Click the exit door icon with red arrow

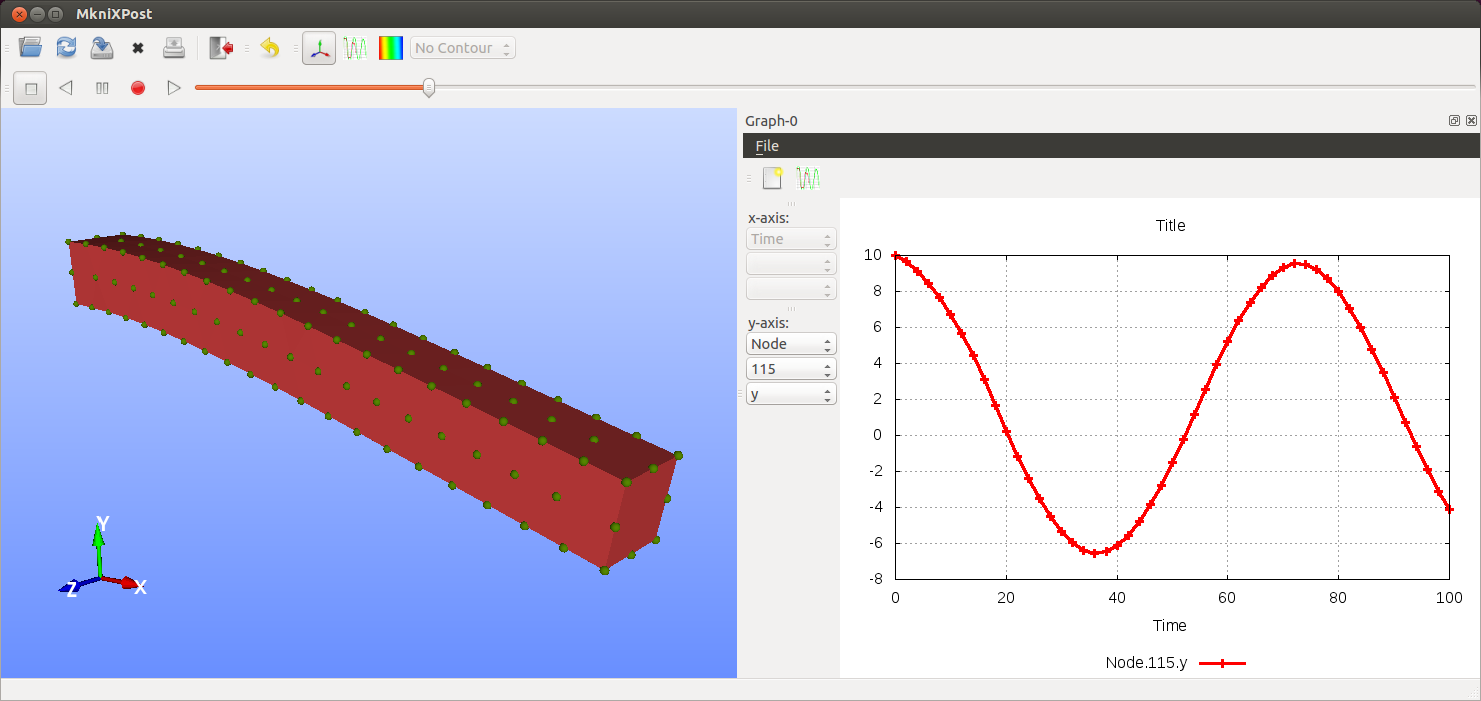pyautogui.click(x=221, y=48)
